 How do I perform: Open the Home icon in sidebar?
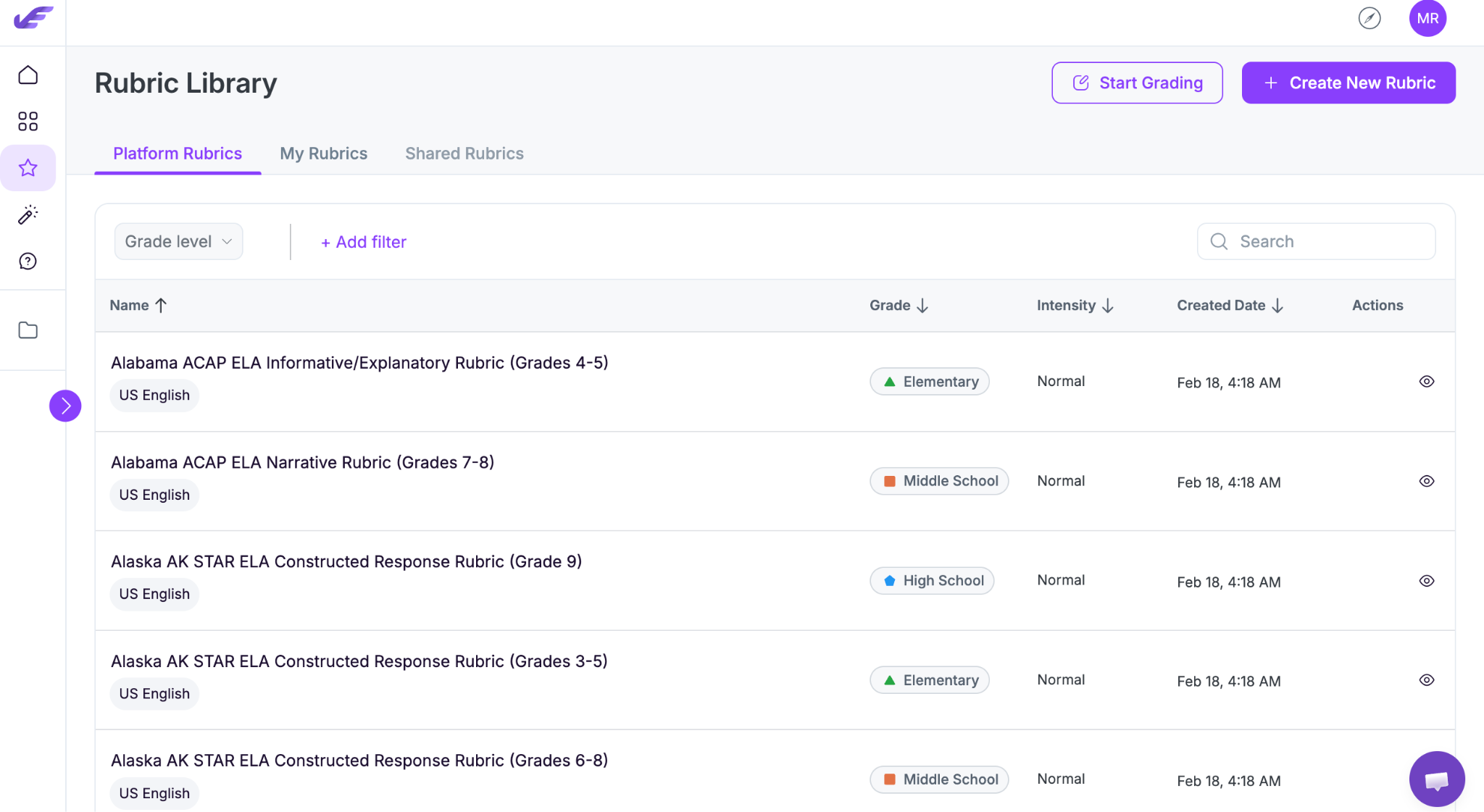pos(28,75)
